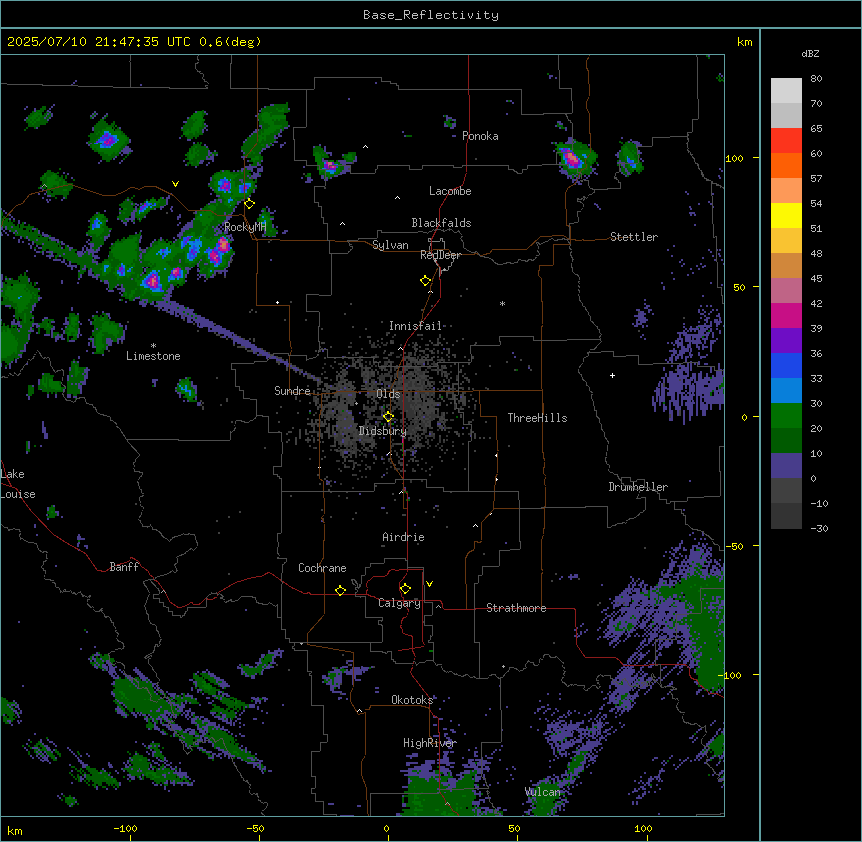
Task: Click the Okotoks label
Action: click(x=412, y=700)
